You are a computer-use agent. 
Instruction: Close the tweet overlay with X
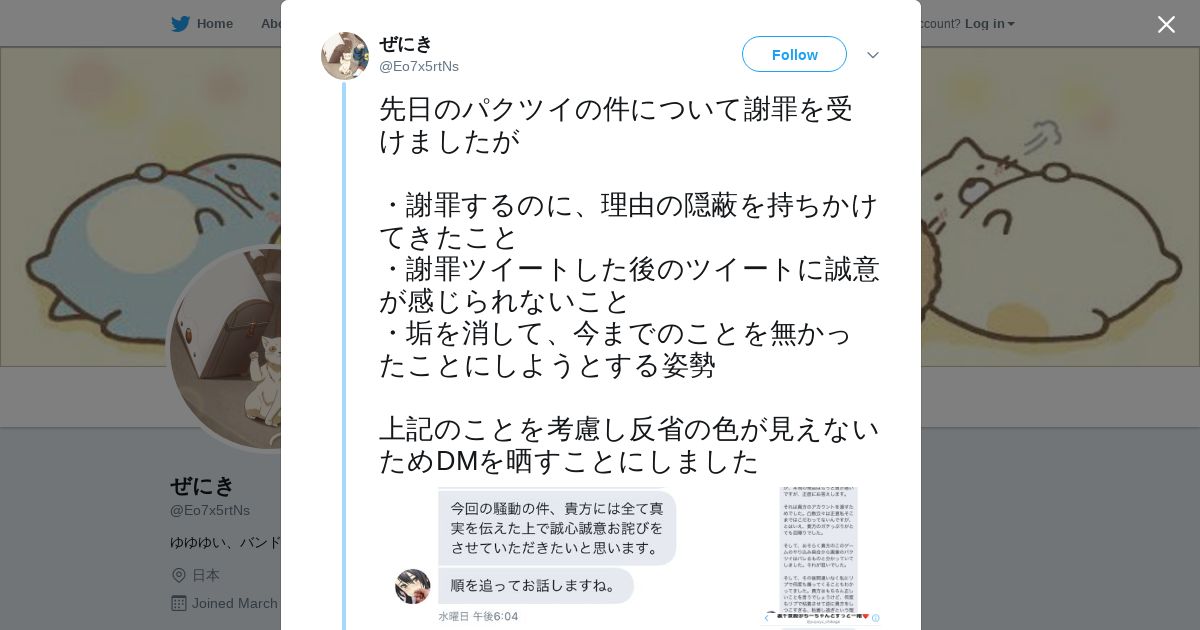pyautogui.click(x=1166, y=24)
